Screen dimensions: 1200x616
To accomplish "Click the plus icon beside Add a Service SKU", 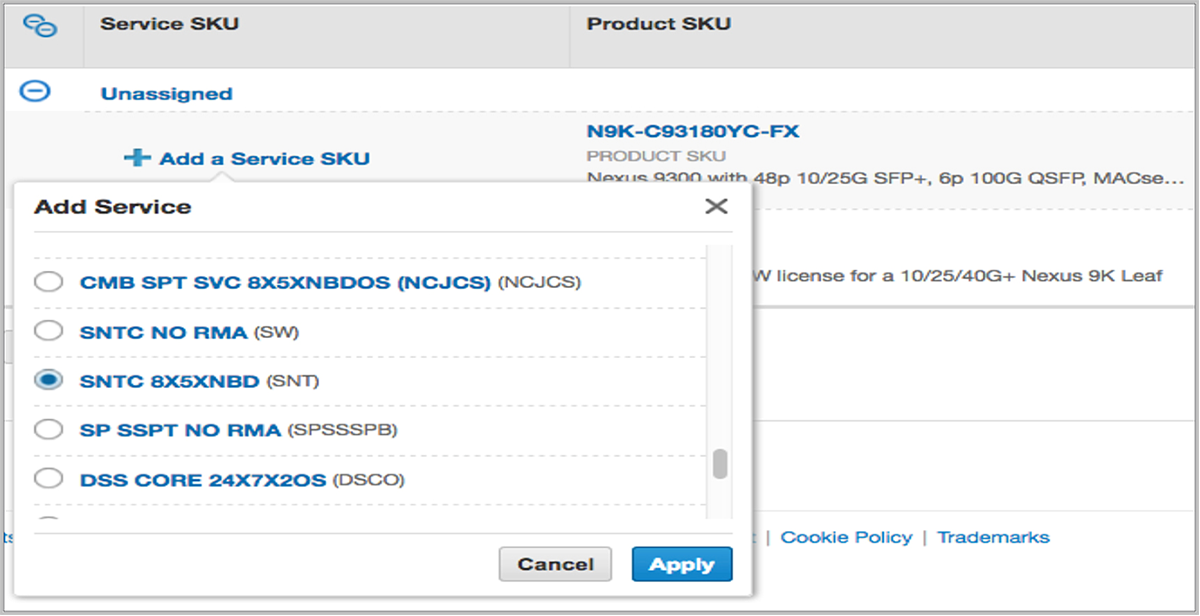I will point(136,158).
